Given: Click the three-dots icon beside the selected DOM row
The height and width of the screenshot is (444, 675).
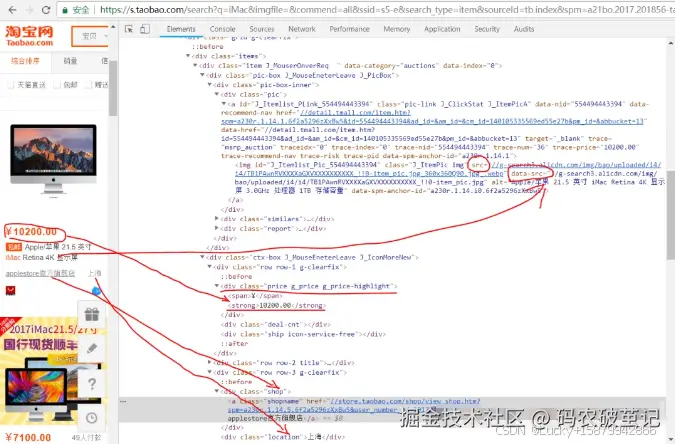Looking at the screenshot, I should (x=124, y=401).
